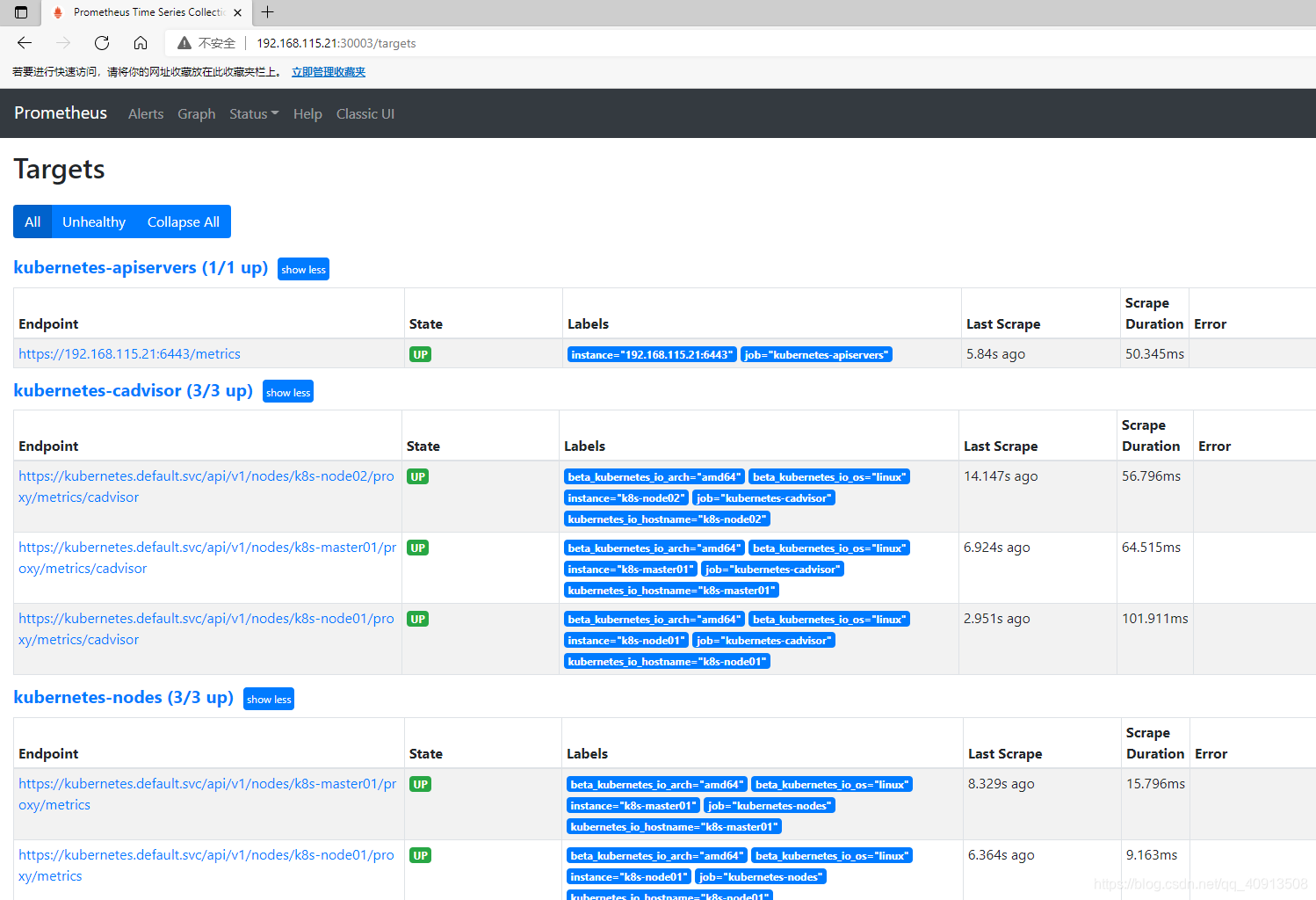Image resolution: width=1316 pixels, height=900 pixels.
Task: Open the k8s-node01 proxy/metrics nodes endpoint link
Action: (206, 866)
